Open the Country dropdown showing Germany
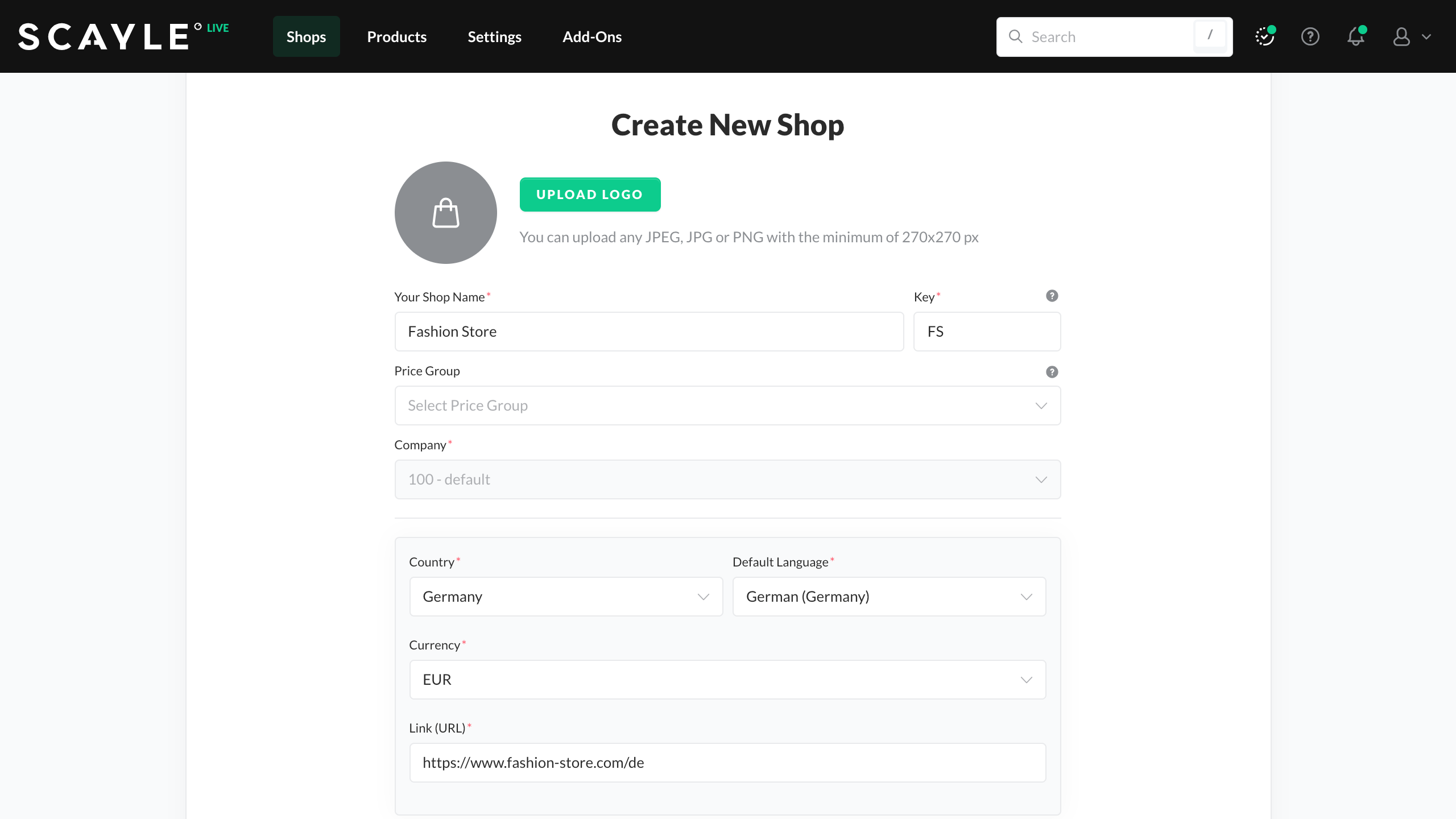1456x819 pixels. [566, 597]
